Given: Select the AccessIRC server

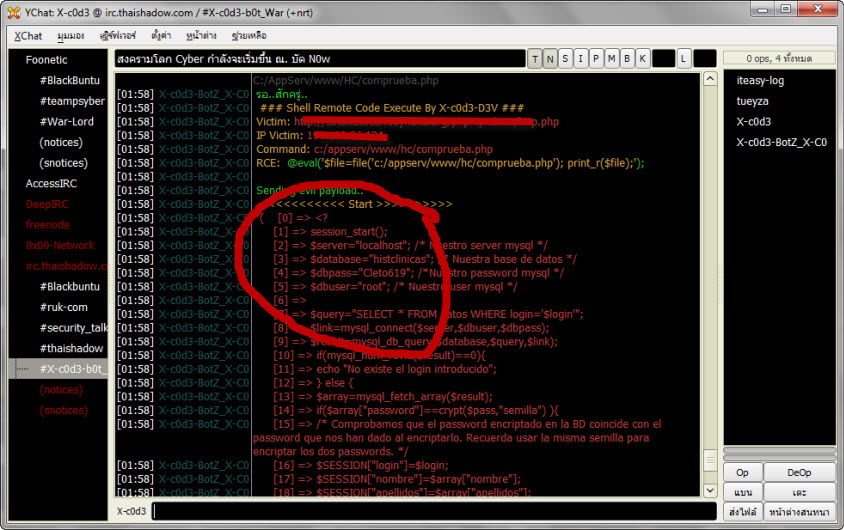Looking at the screenshot, I should coord(51,183).
